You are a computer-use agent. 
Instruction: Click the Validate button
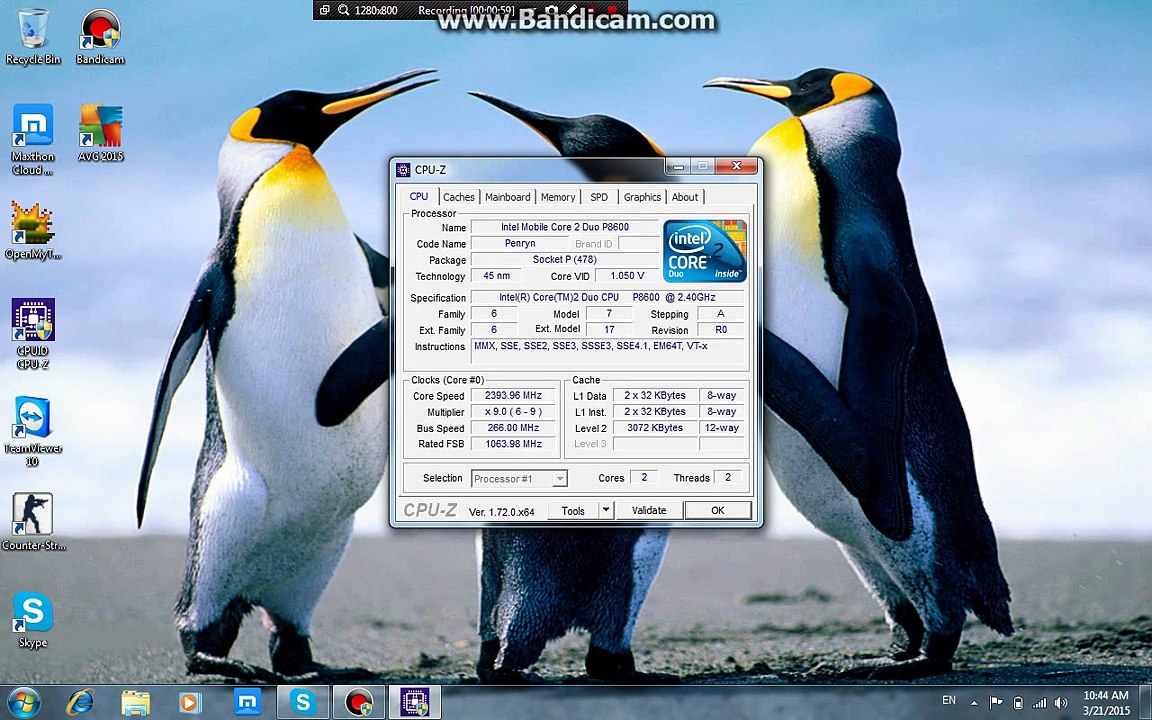point(649,510)
